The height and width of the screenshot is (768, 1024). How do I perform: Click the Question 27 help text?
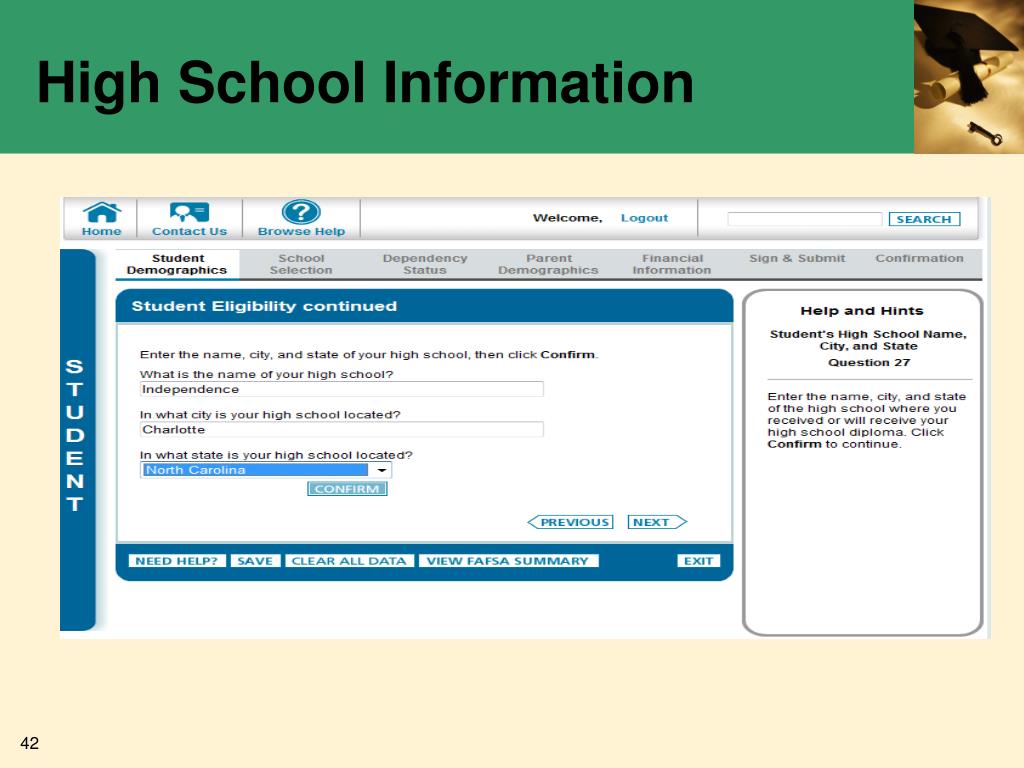pyautogui.click(x=869, y=362)
